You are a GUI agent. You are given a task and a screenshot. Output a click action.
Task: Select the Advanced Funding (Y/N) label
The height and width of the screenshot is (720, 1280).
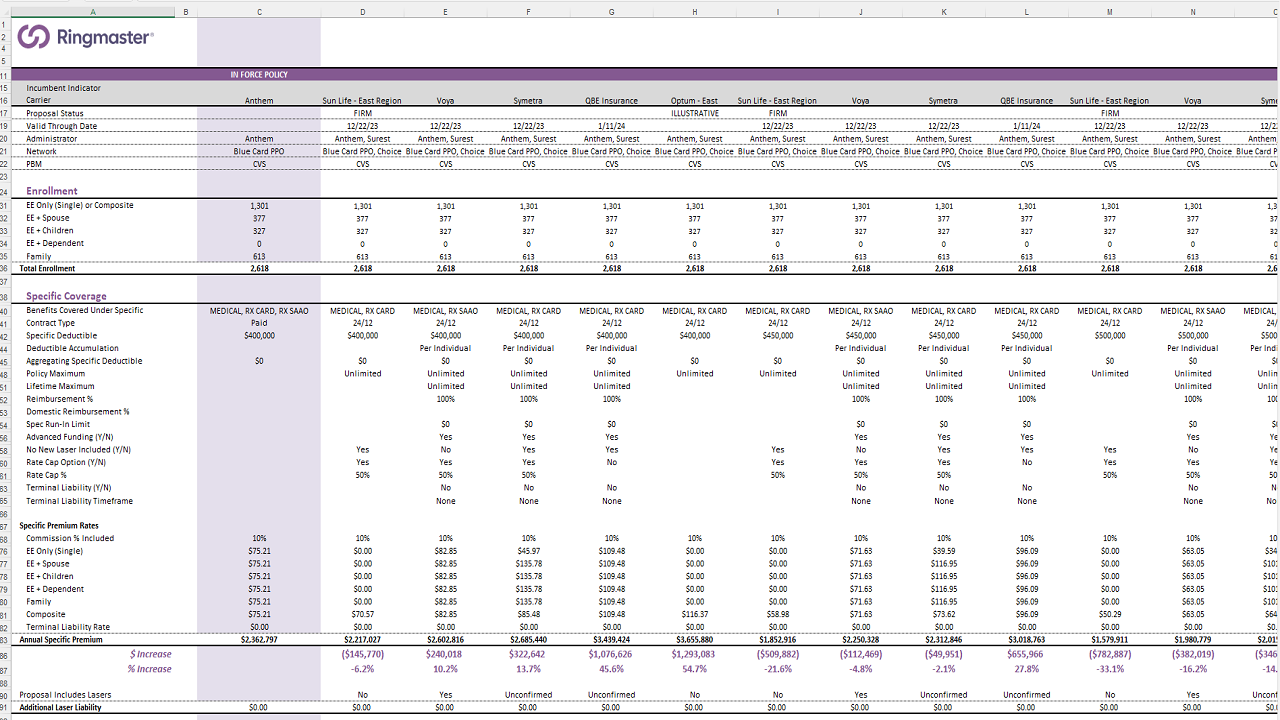pyautogui.click(x=72, y=437)
